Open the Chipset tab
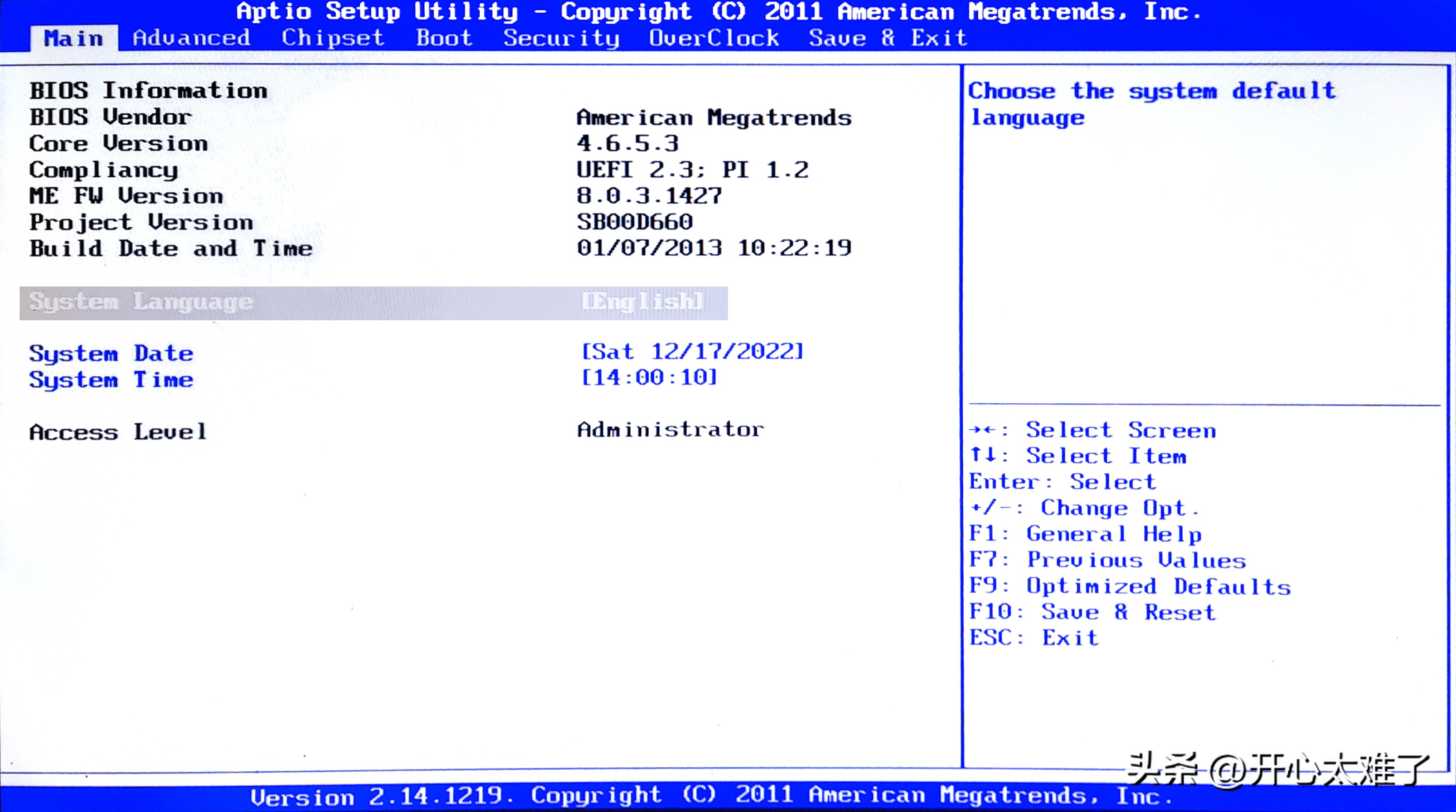Viewport: 1456px width, 812px height. tap(333, 38)
